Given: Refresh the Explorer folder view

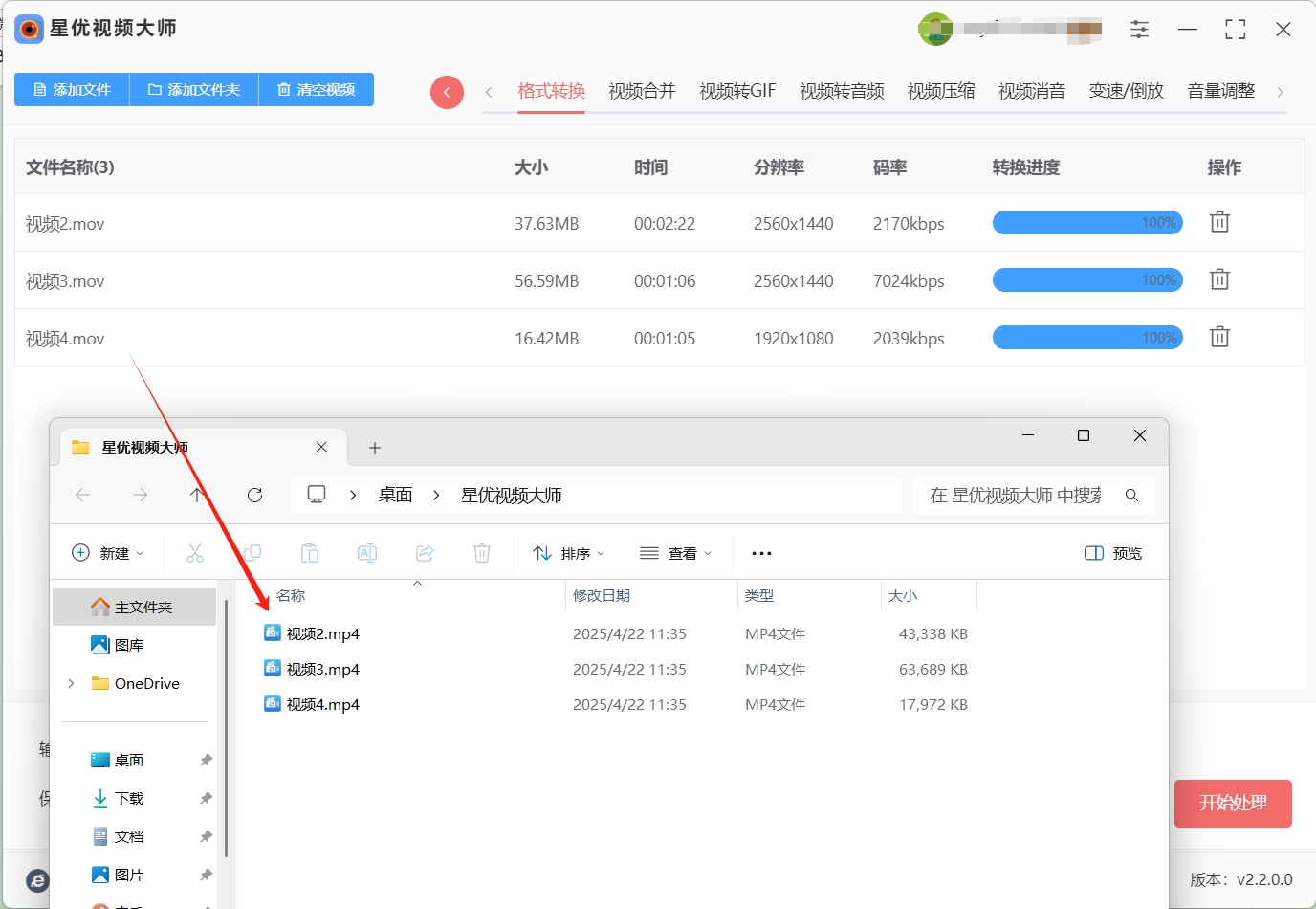Looking at the screenshot, I should point(254,495).
